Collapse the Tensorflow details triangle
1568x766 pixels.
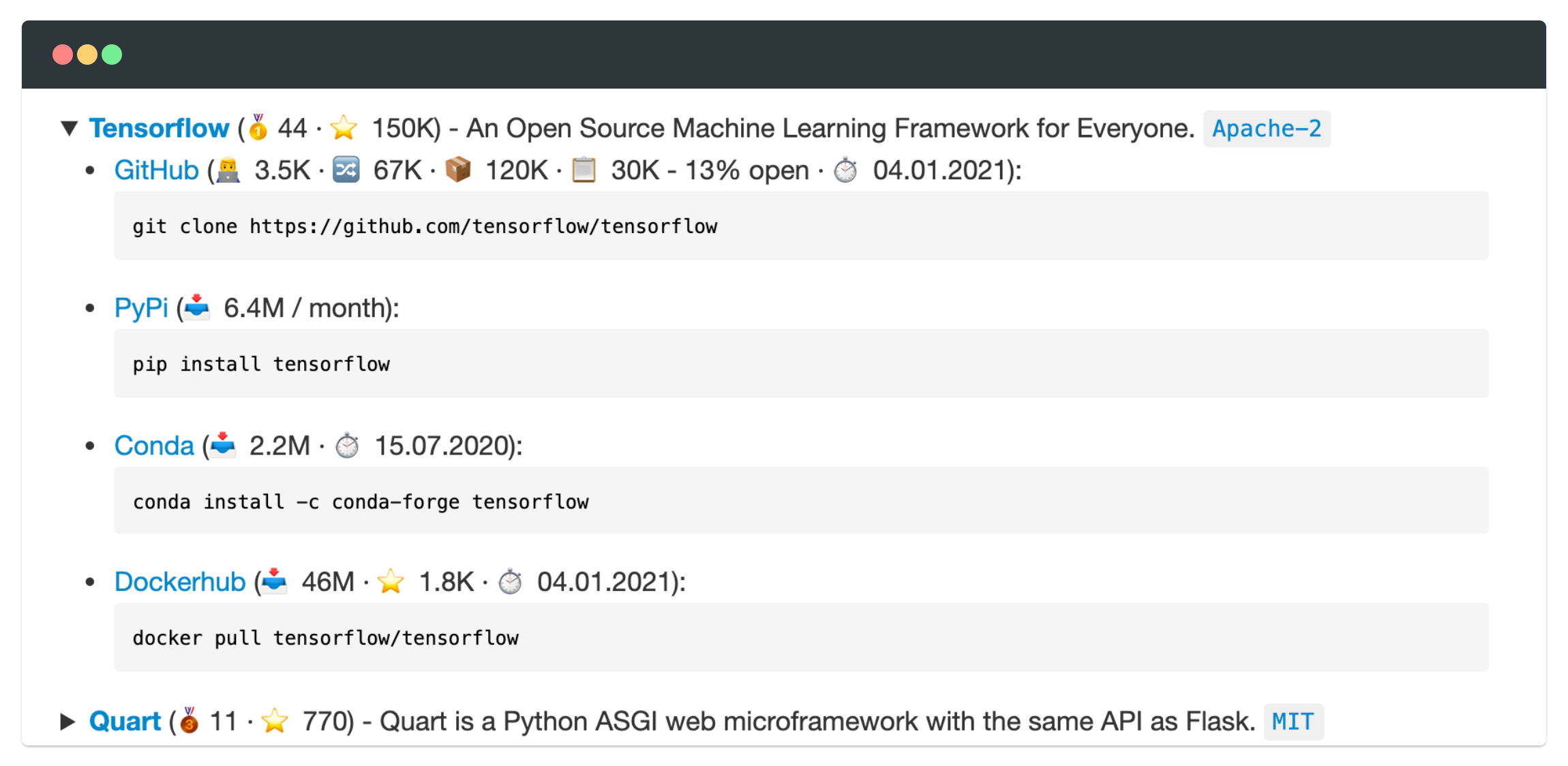[x=70, y=128]
